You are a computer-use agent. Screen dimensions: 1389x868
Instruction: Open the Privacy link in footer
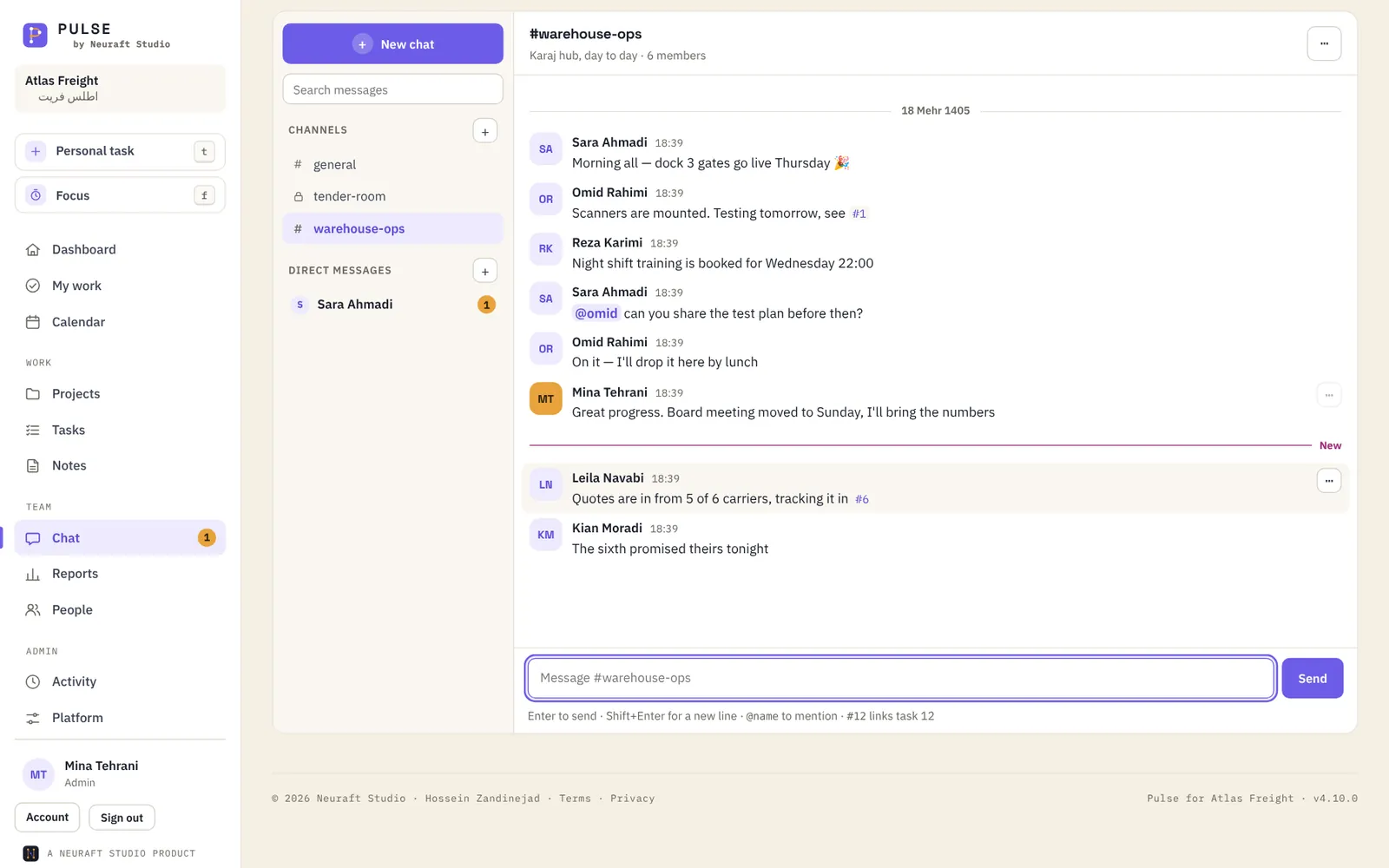tap(632, 799)
